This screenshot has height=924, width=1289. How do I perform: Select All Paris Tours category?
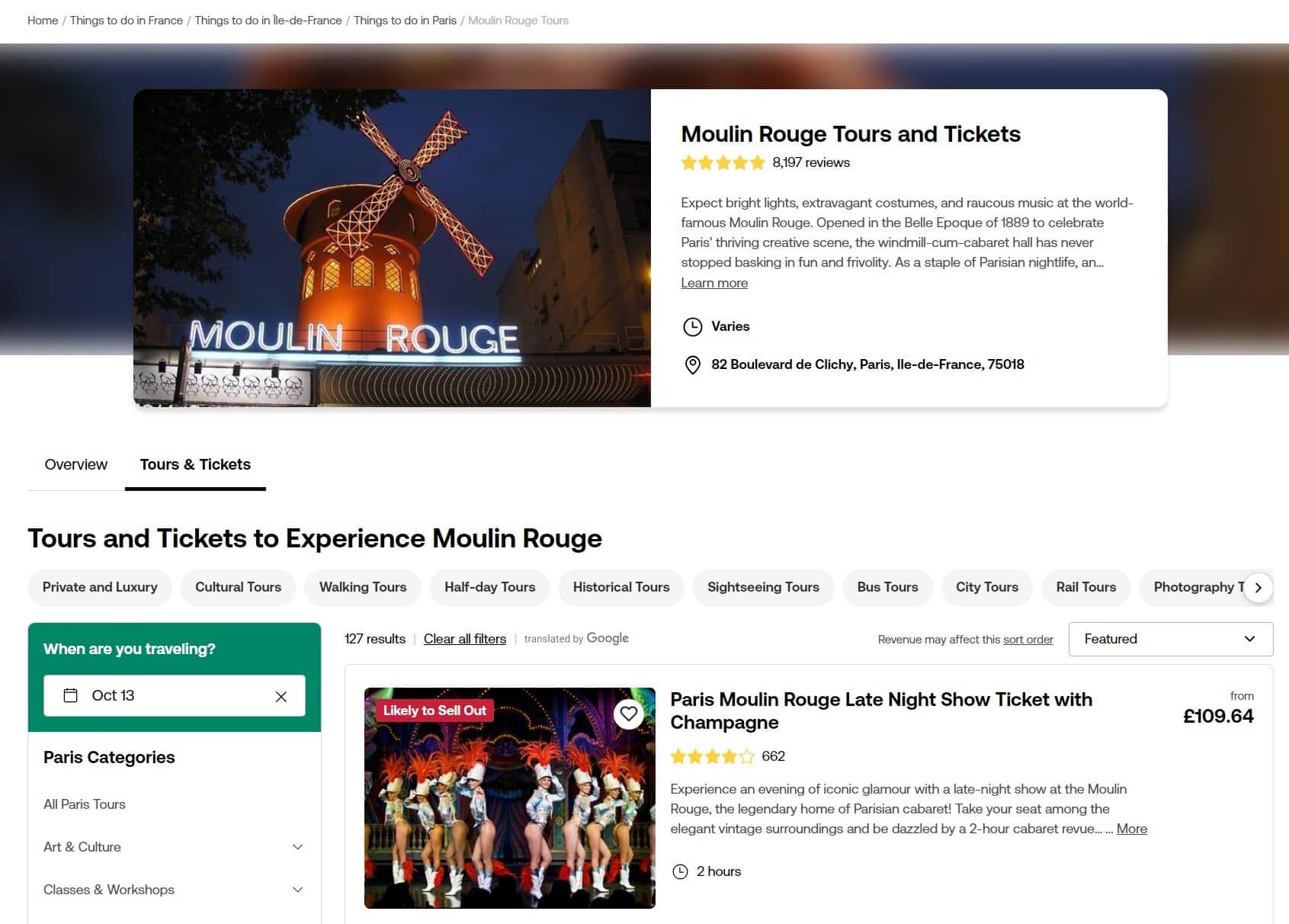tap(85, 804)
